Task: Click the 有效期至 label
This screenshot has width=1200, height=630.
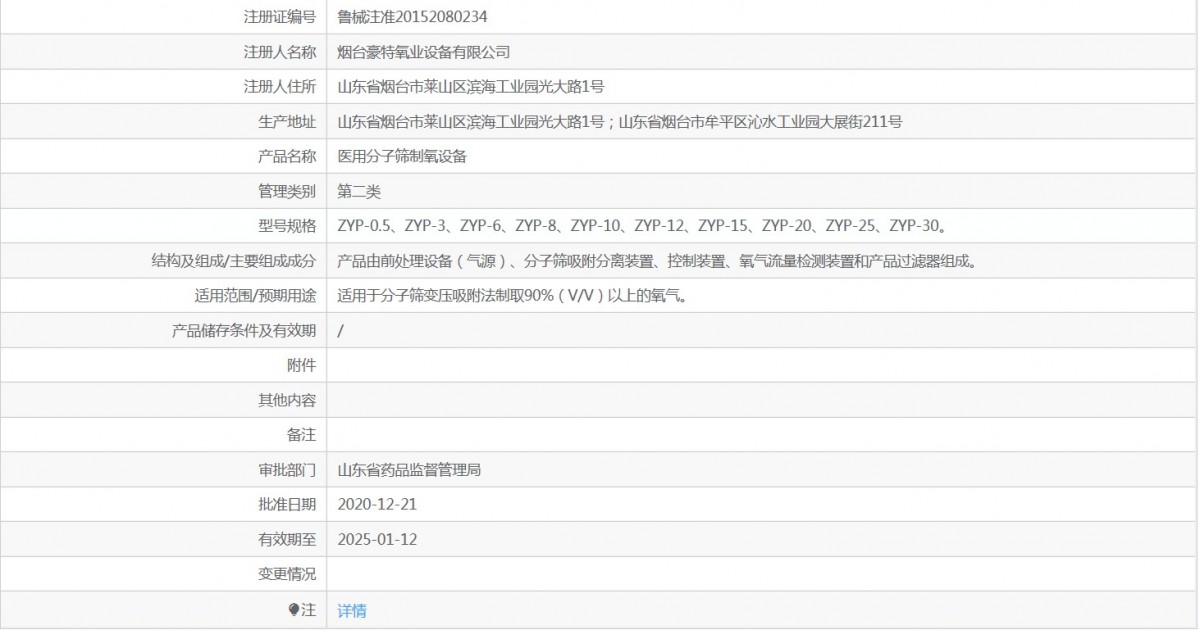Action: point(287,540)
